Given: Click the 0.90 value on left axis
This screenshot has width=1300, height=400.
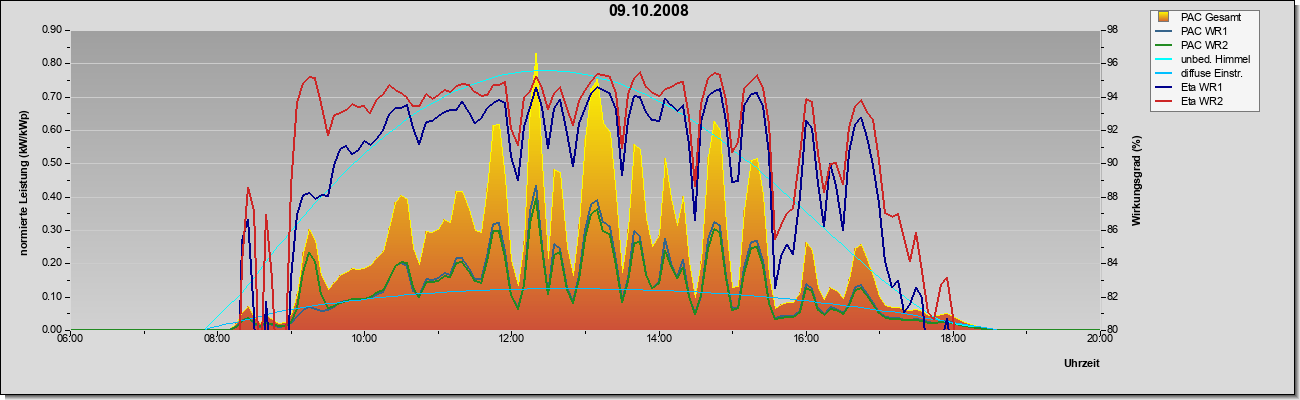Looking at the screenshot, I should click(52, 30).
